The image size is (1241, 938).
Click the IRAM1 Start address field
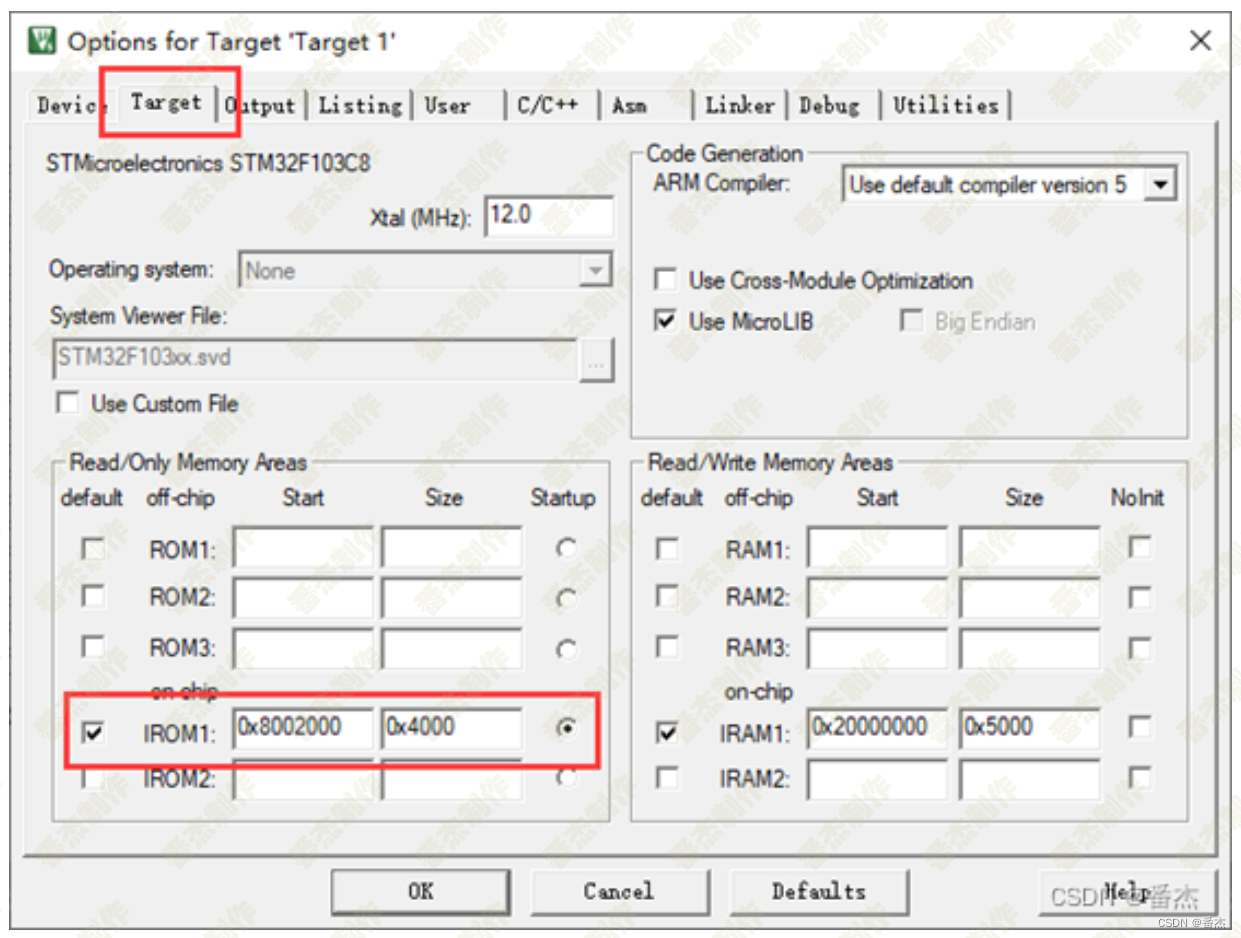click(877, 730)
